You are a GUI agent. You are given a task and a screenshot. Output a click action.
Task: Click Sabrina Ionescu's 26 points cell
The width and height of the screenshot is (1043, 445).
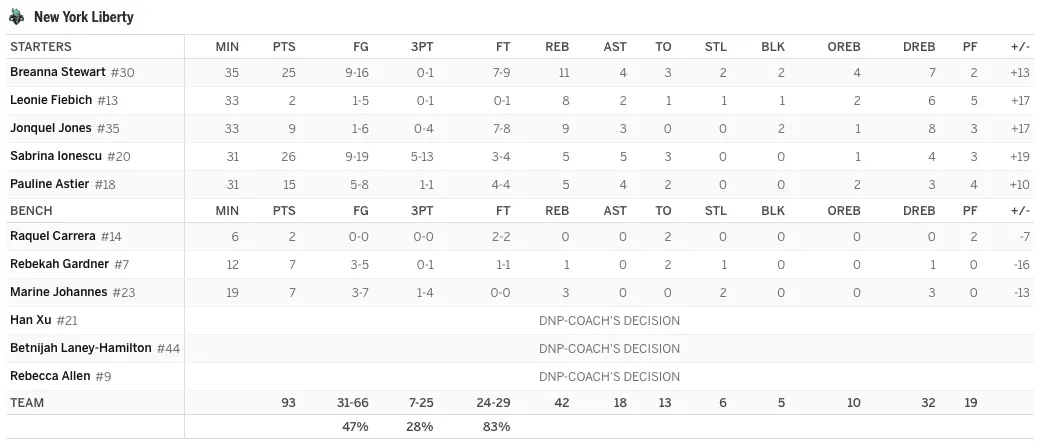288,156
